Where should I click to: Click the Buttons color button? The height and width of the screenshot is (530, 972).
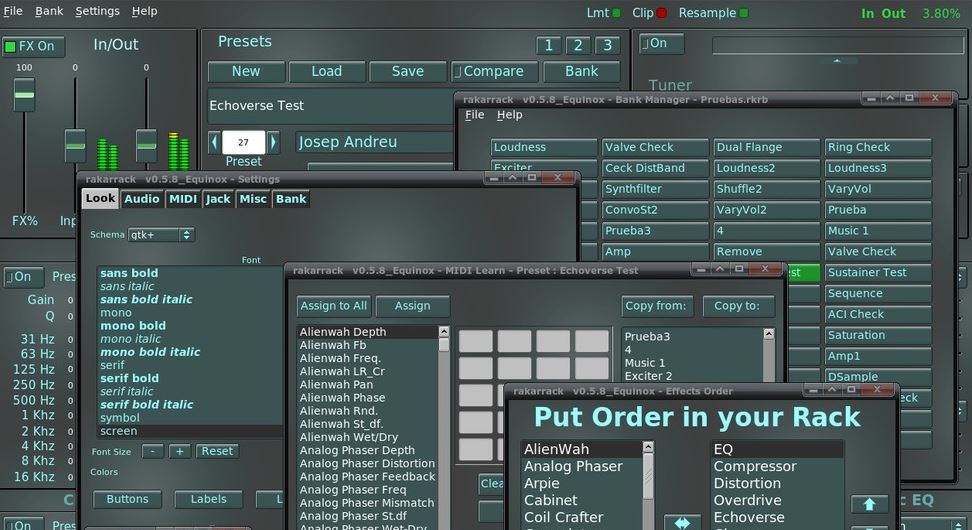pyautogui.click(x=127, y=499)
